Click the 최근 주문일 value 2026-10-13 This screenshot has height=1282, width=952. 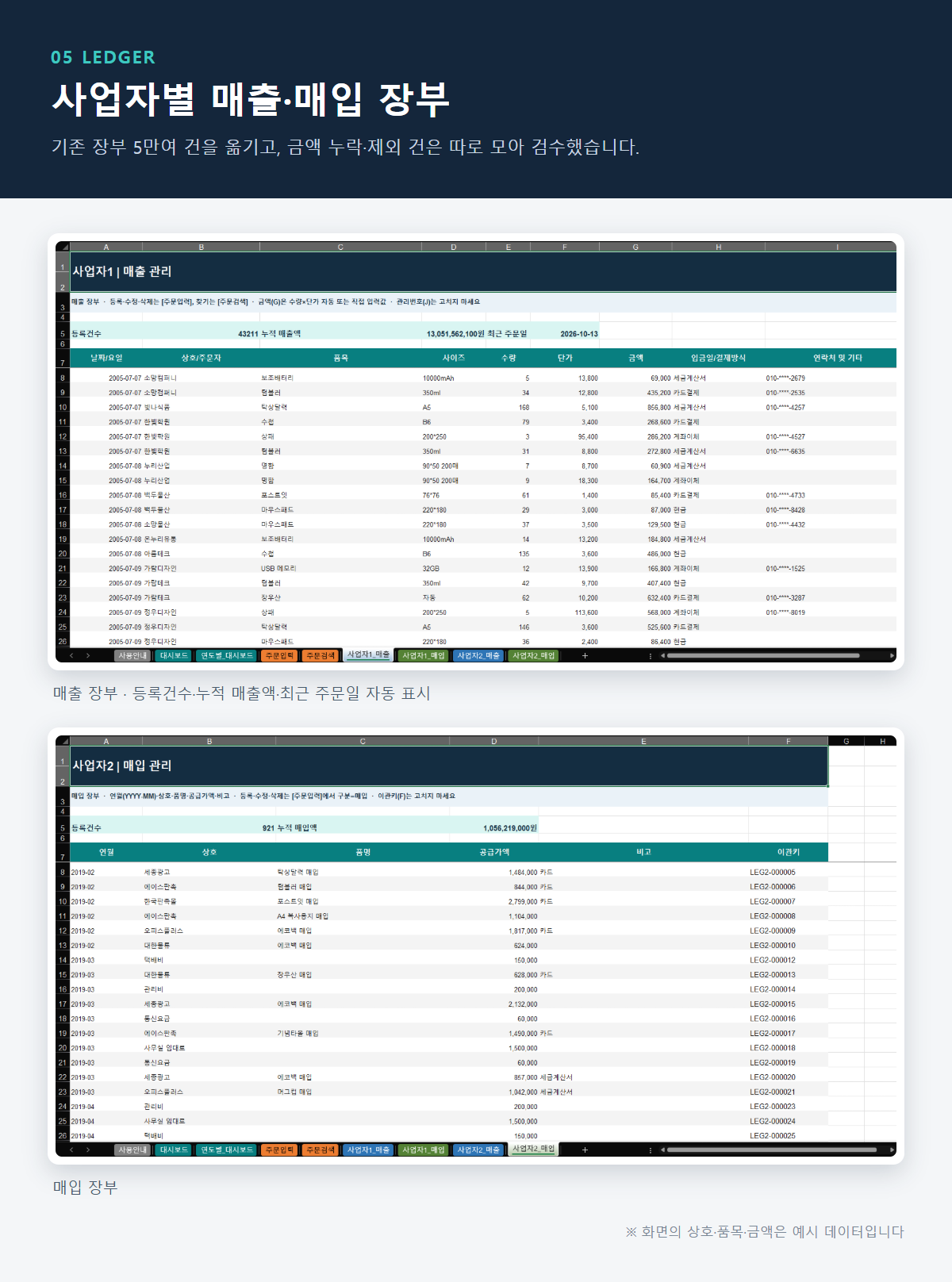pyautogui.click(x=579, y=334)
